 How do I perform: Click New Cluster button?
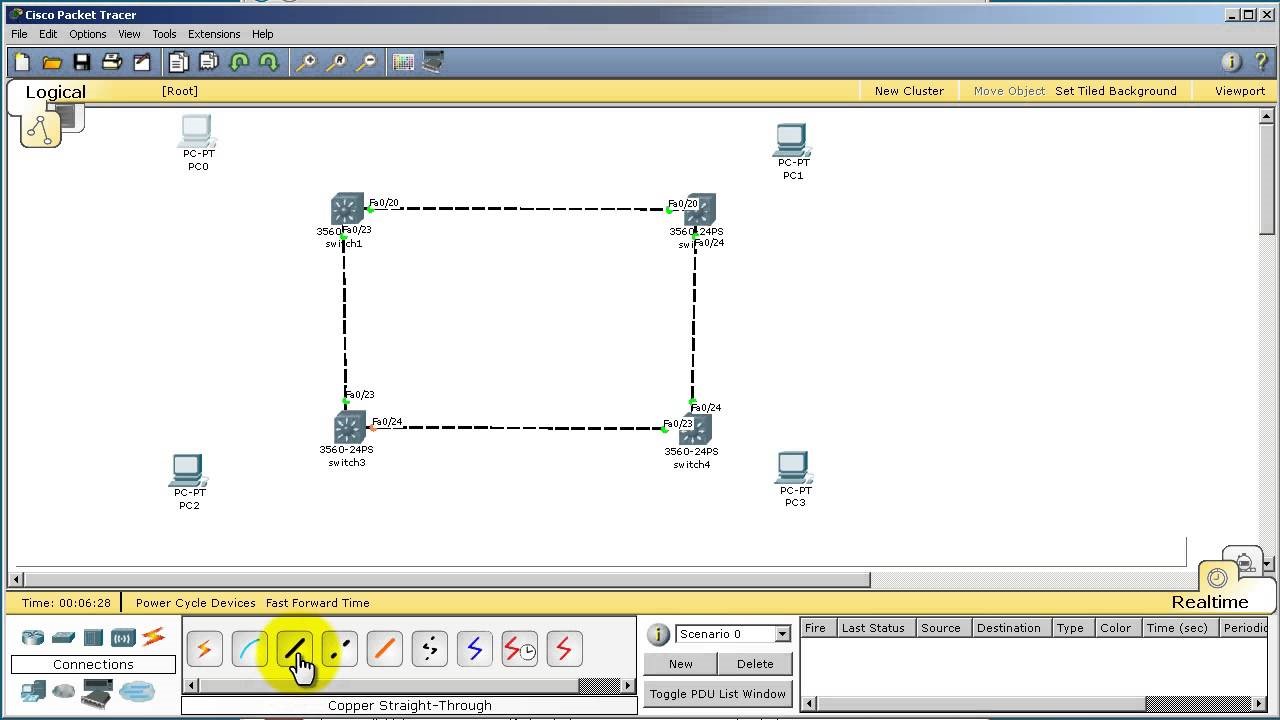(908, 91)
